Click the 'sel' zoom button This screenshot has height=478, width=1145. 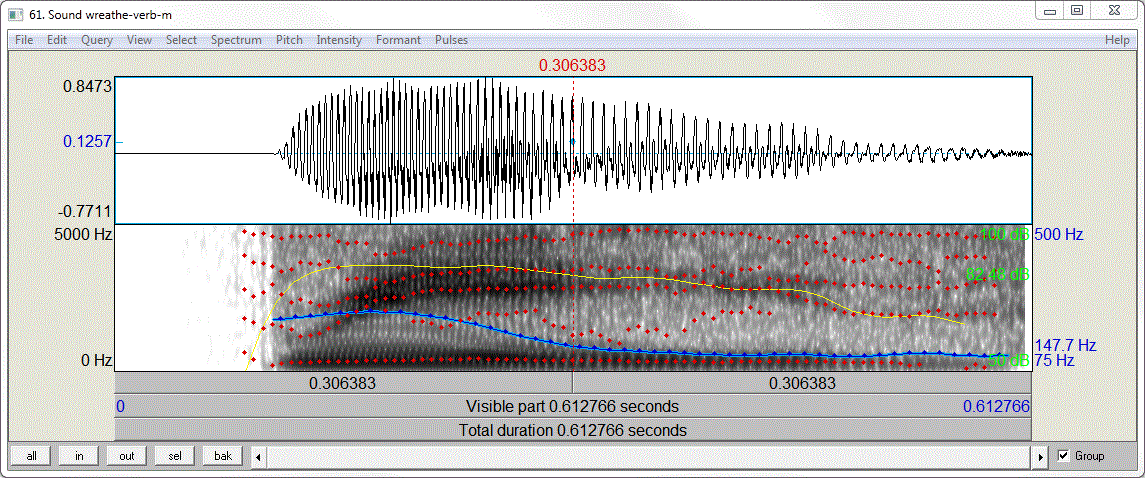point(175,456)
